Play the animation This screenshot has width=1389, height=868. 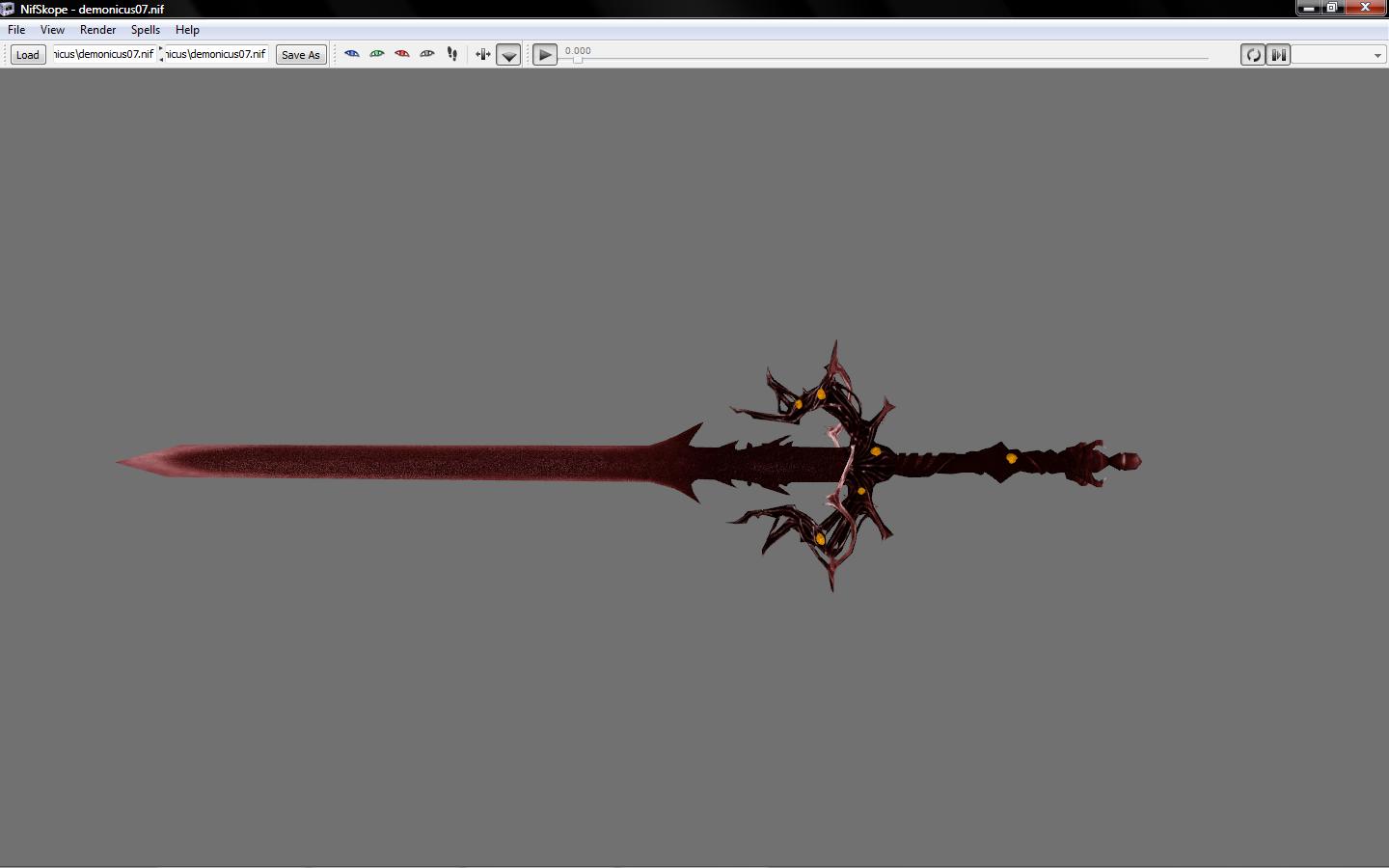(545, 55)
